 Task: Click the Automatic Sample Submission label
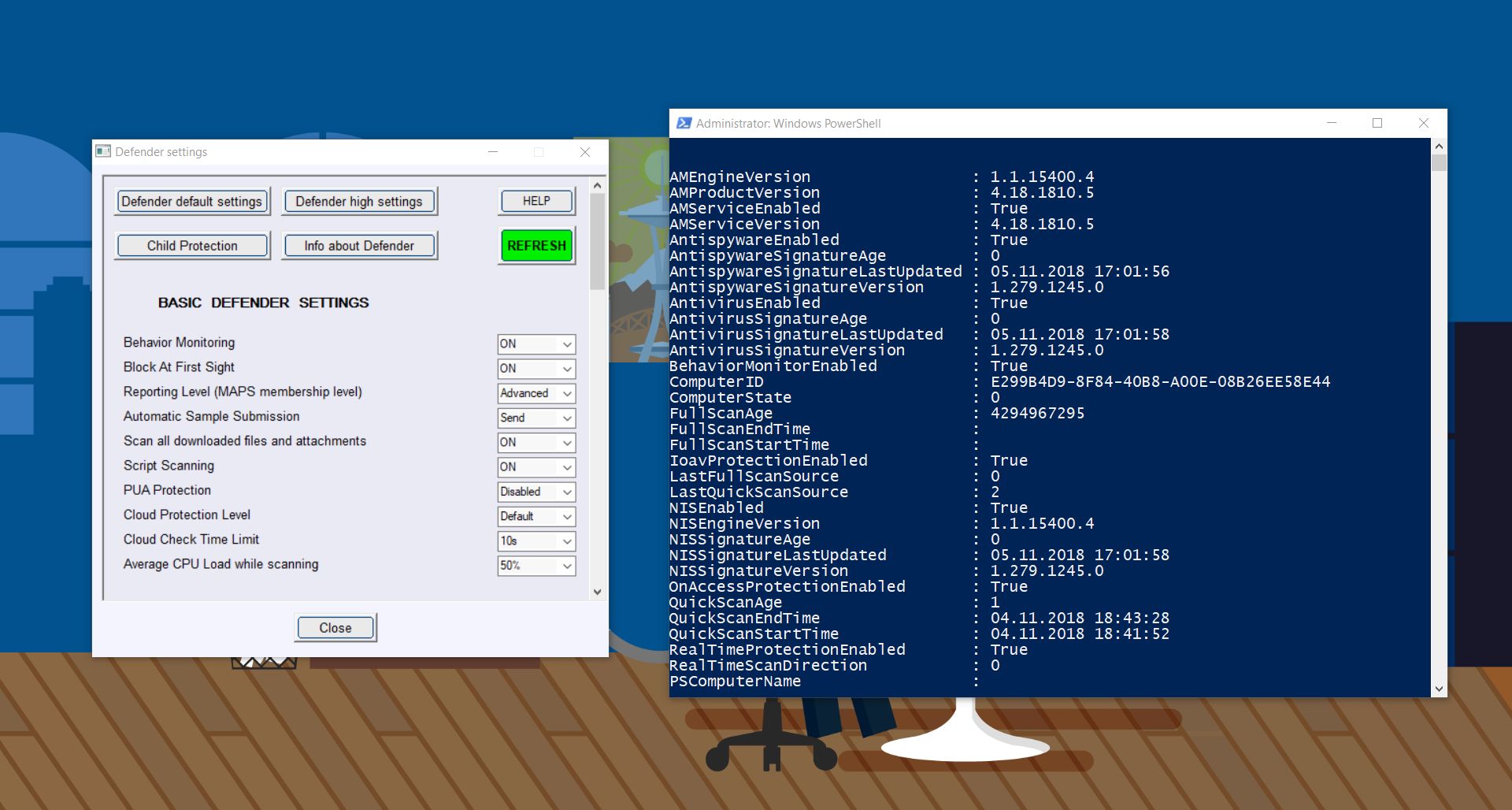coord(211,416)
